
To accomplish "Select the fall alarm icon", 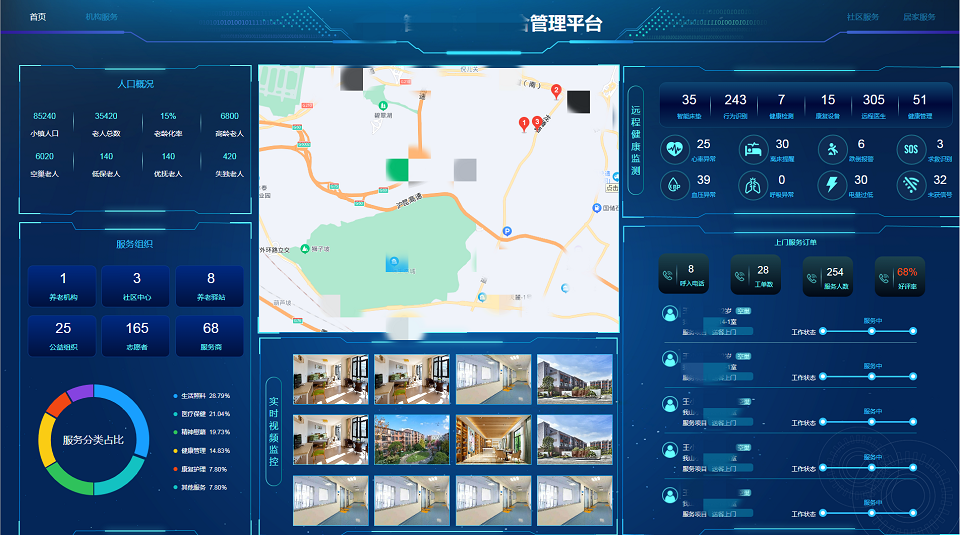I will pyautogui.click(x=832, y=151).
